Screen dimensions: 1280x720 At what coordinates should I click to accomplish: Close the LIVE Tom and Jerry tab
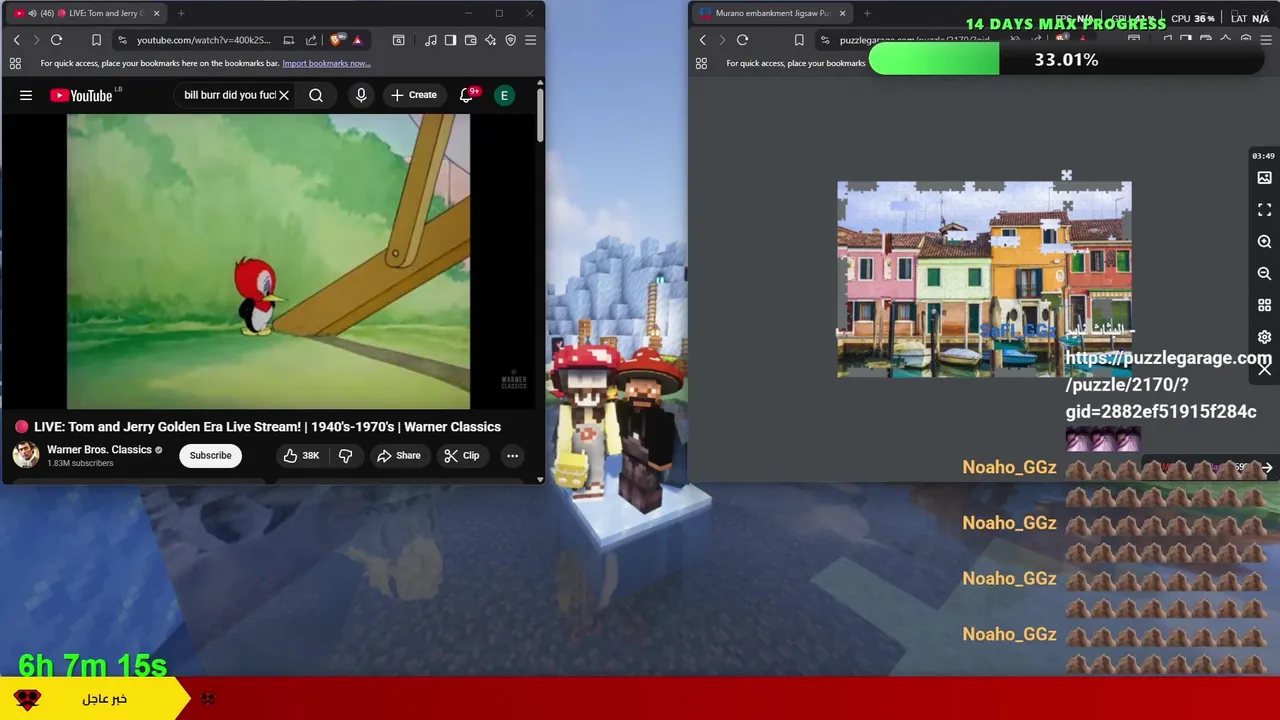156,13
